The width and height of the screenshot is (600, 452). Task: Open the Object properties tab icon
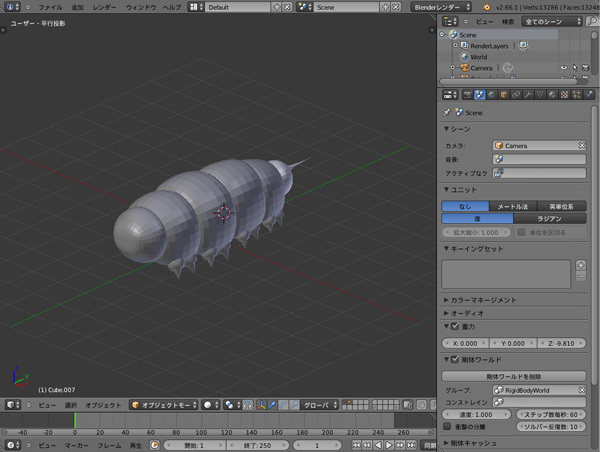click(504, 94)
